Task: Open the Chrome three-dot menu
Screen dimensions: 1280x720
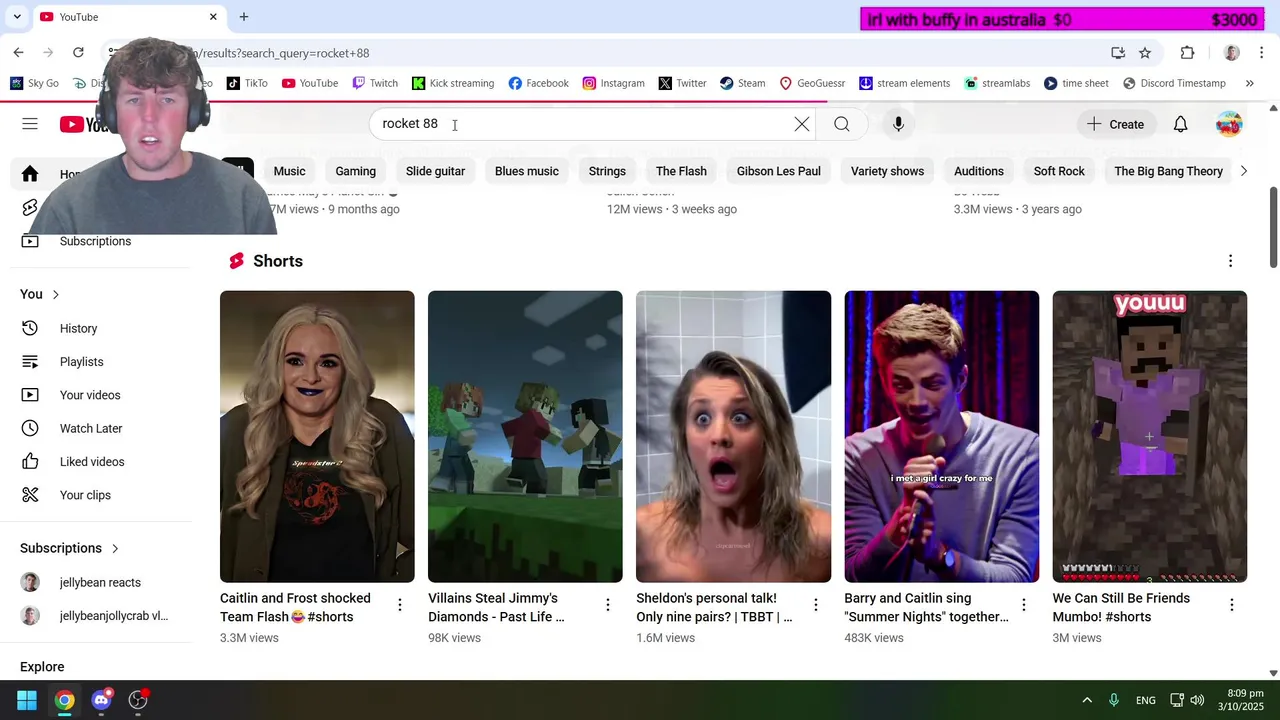Action: pyautogui.click(x=1262, y=53)
